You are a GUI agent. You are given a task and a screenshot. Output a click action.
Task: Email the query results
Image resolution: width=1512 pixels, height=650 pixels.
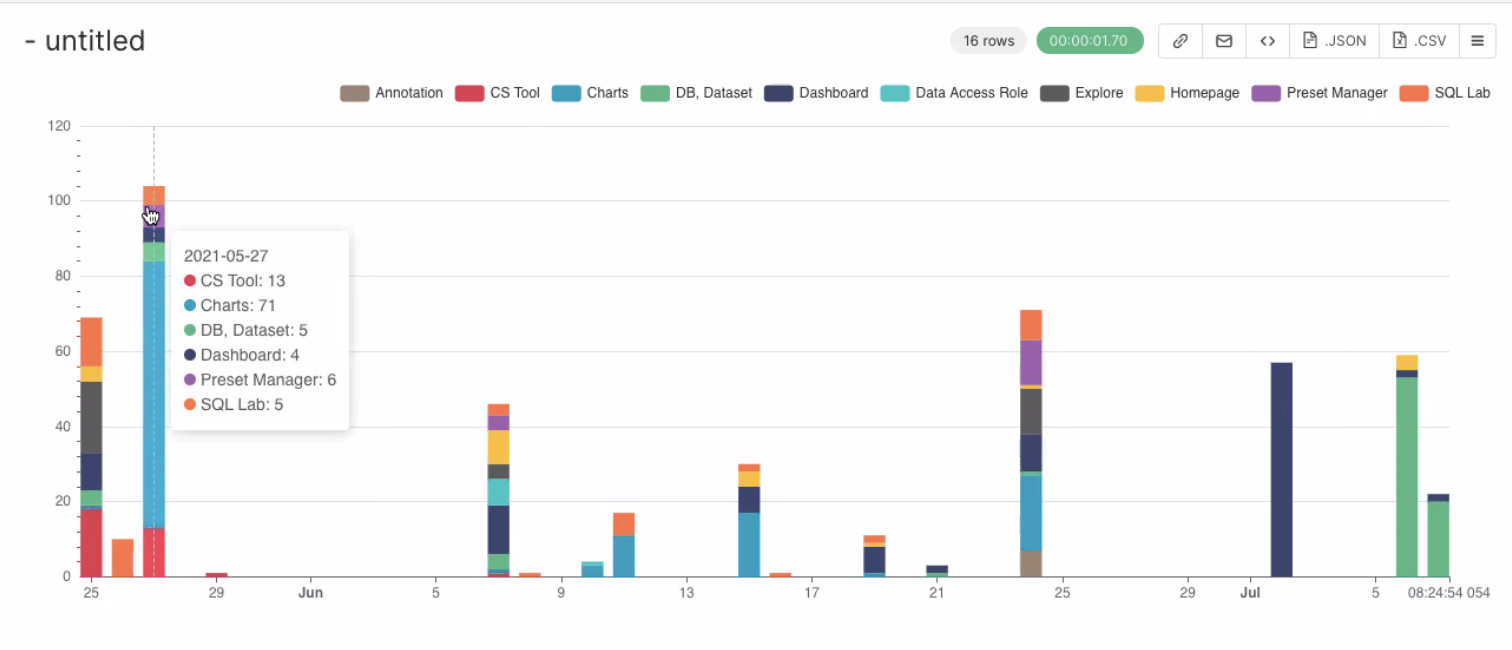(1223, 41)
